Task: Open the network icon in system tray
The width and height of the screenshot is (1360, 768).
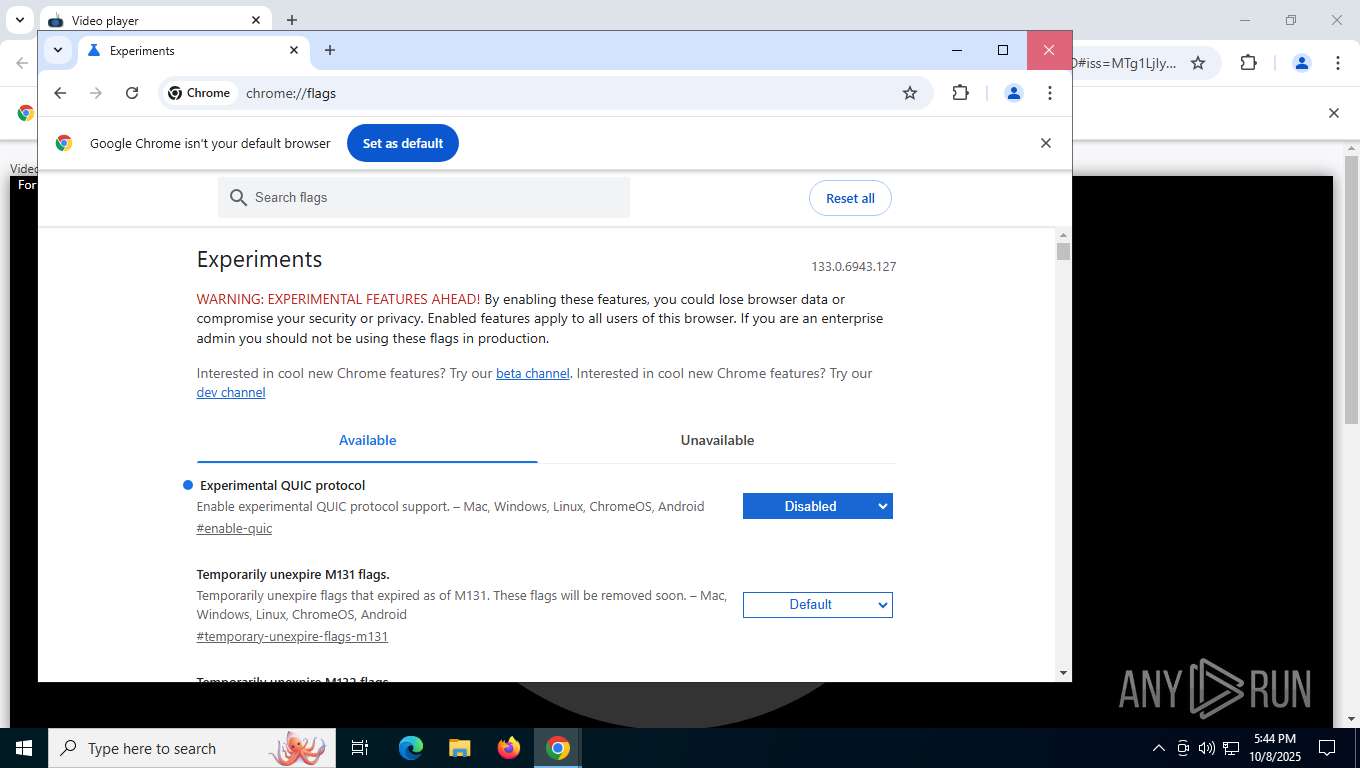Action: 1231,748
